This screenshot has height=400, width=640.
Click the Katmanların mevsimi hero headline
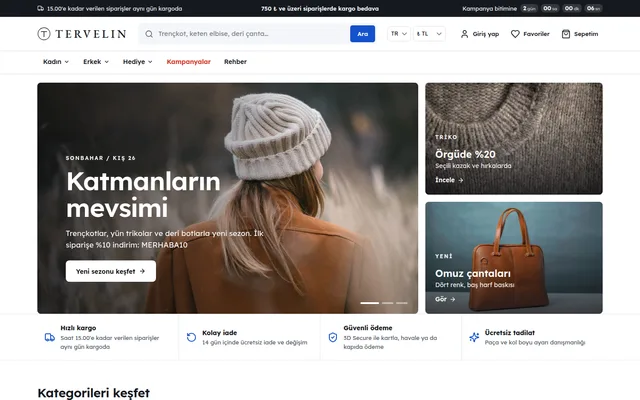(x=143, y=195)
